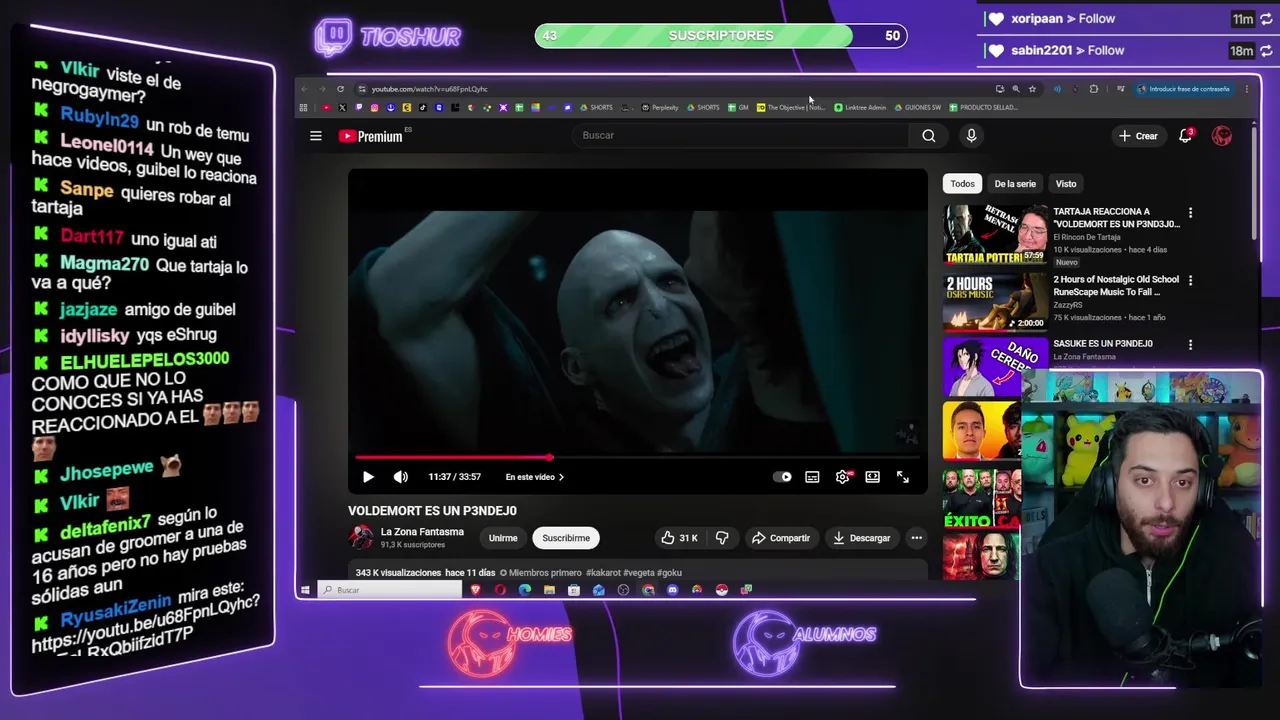1280x720 pixels.
Task: Open the YouTube hamburger guide menu
Action: [316, 136]
